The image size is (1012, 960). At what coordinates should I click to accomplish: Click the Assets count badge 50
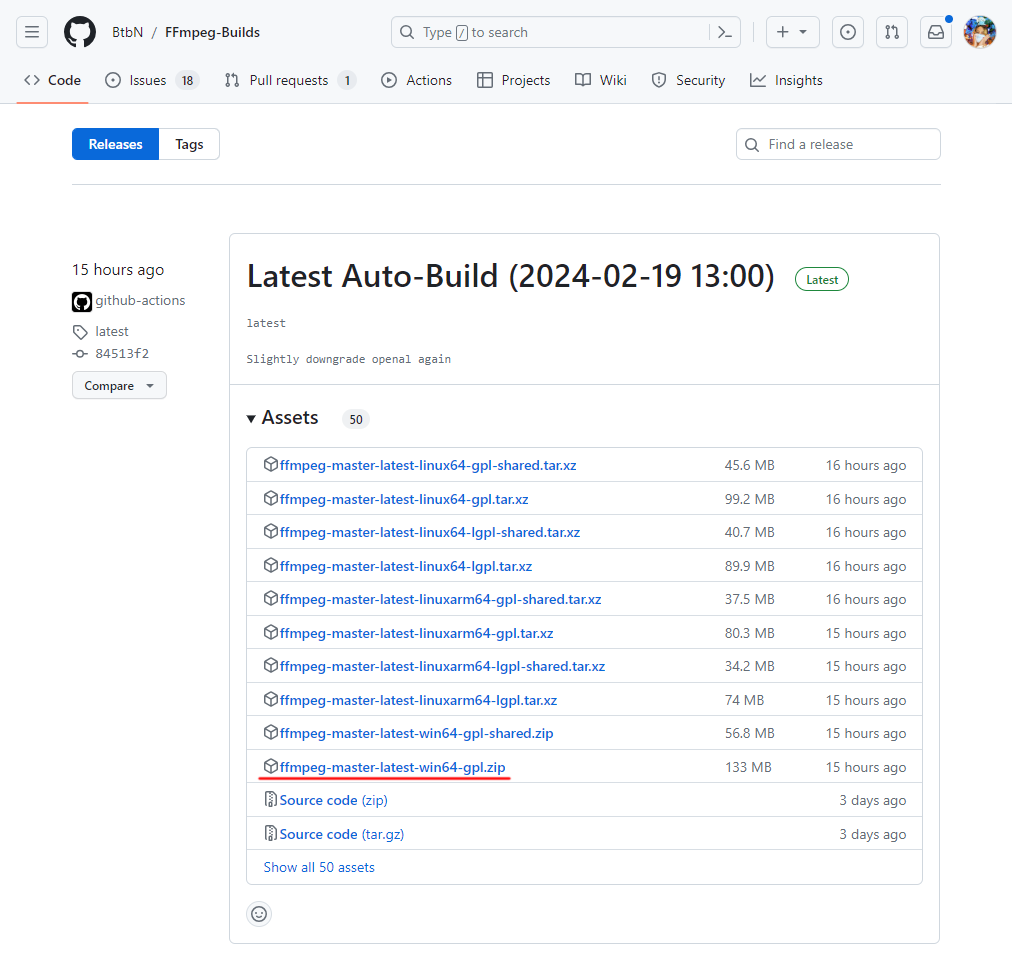[x=356, y=419]
